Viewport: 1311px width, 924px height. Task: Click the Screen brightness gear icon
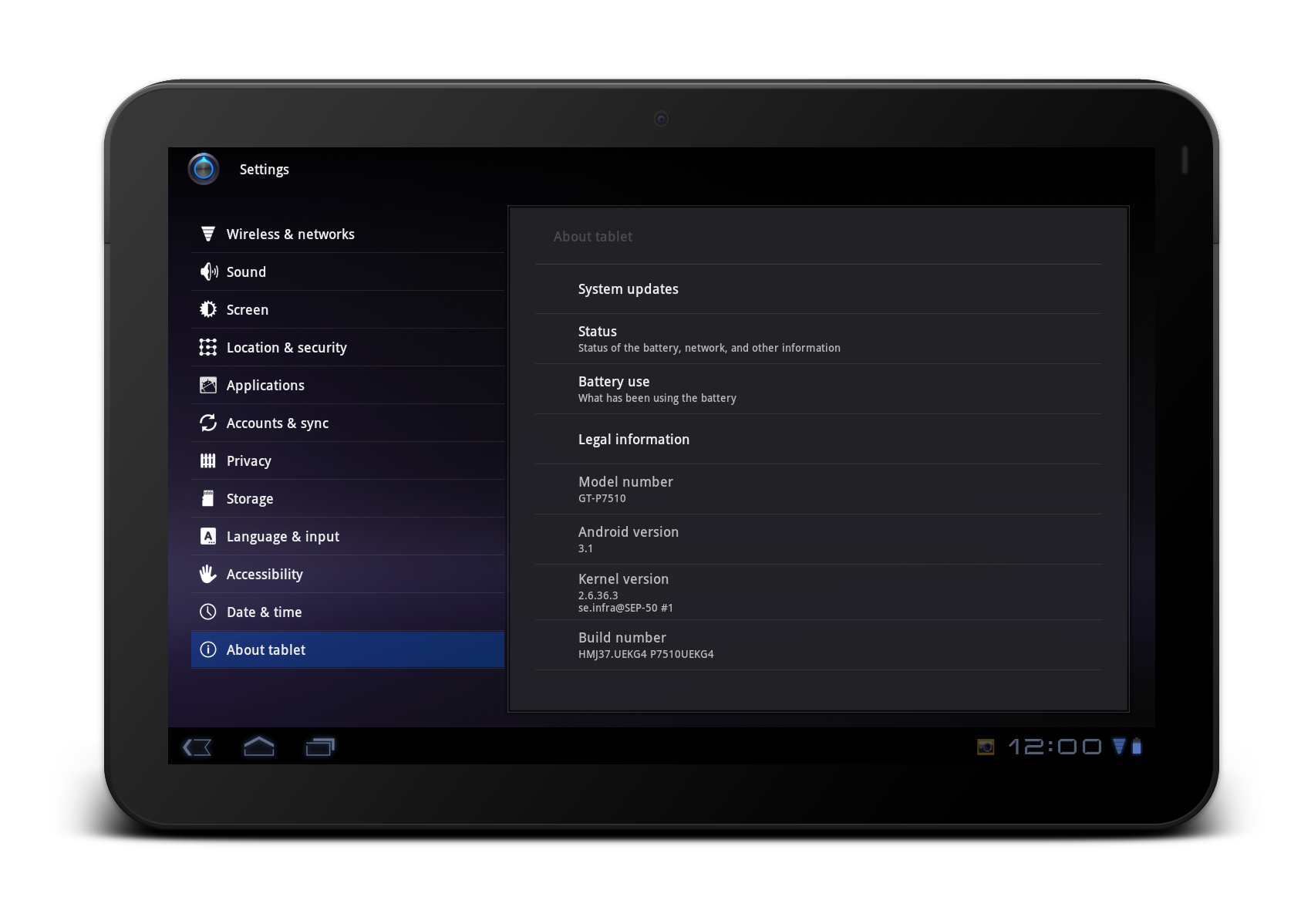(x=208, y=309)
